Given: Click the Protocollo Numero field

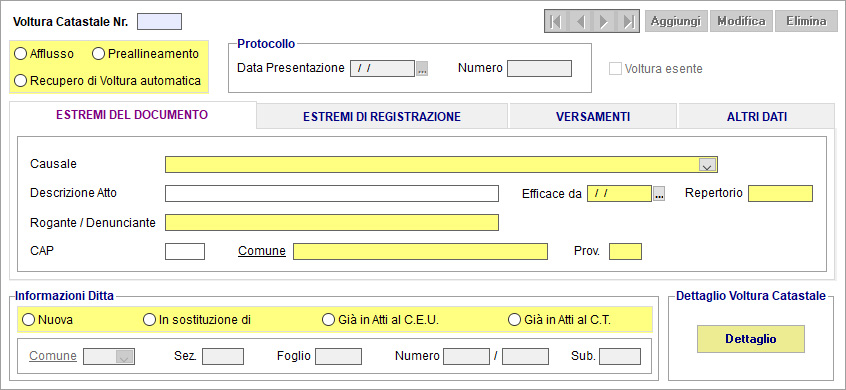Looking at the screenshot, I should click(x=540, y=69).
